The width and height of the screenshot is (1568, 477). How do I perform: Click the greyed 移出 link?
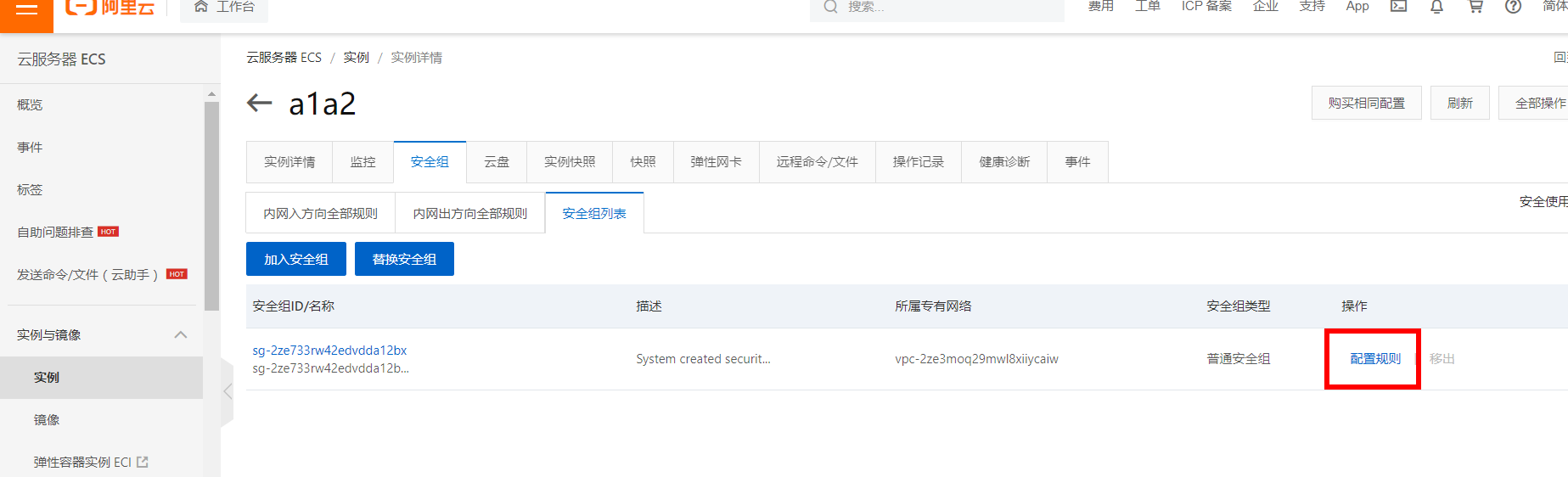click(x=1442, y=359)
